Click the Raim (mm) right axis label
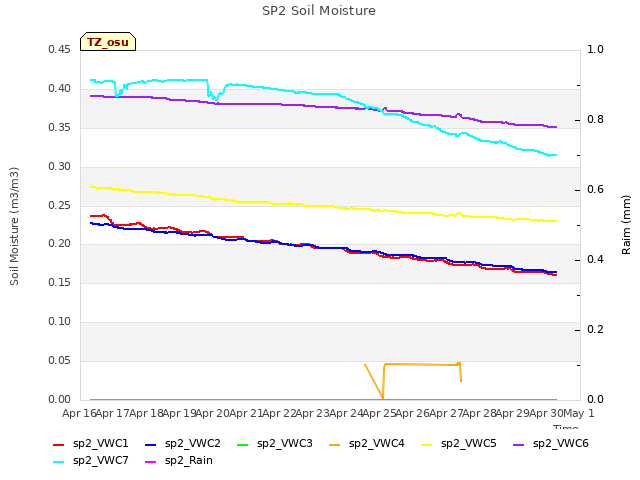Viewport: 640px width, 480px height. [x=626, y=225]
